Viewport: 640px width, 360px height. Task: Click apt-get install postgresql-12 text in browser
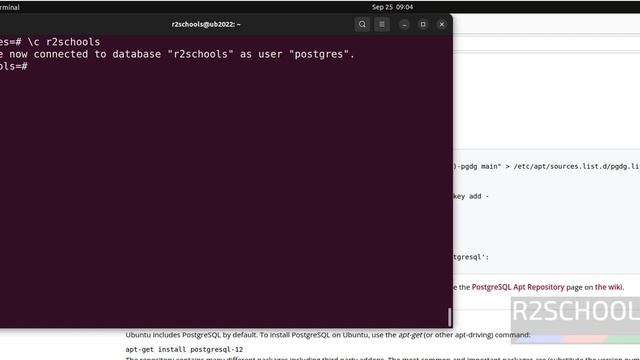(x=184, y=349)
